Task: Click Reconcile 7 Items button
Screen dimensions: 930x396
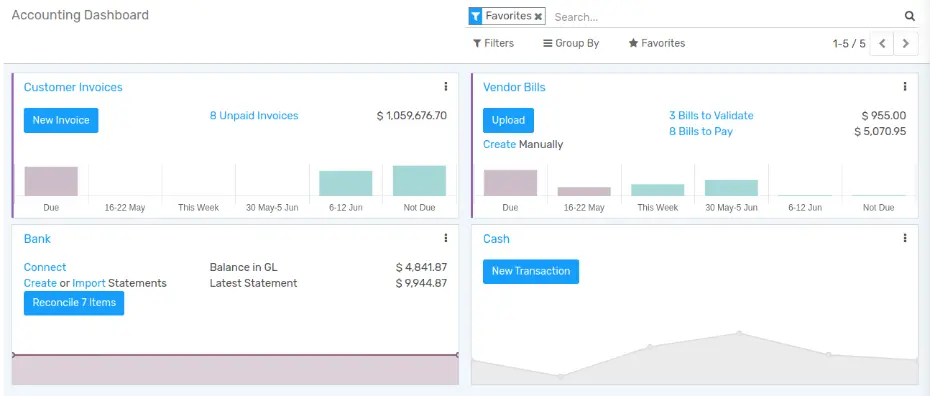Action: [x=74, y=303]
